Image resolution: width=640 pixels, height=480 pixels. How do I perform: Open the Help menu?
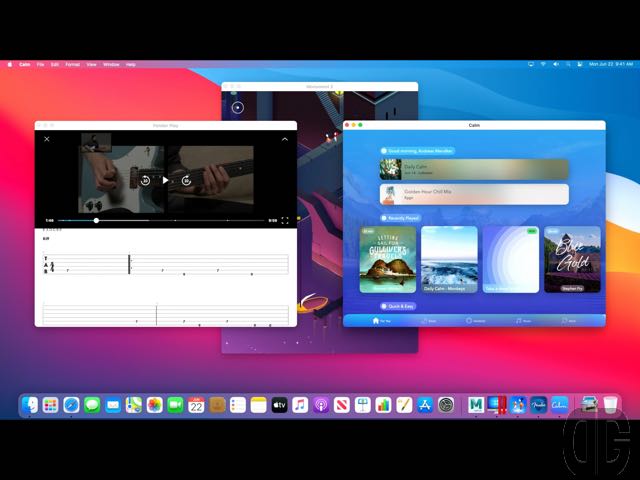(x=131, y=64)
